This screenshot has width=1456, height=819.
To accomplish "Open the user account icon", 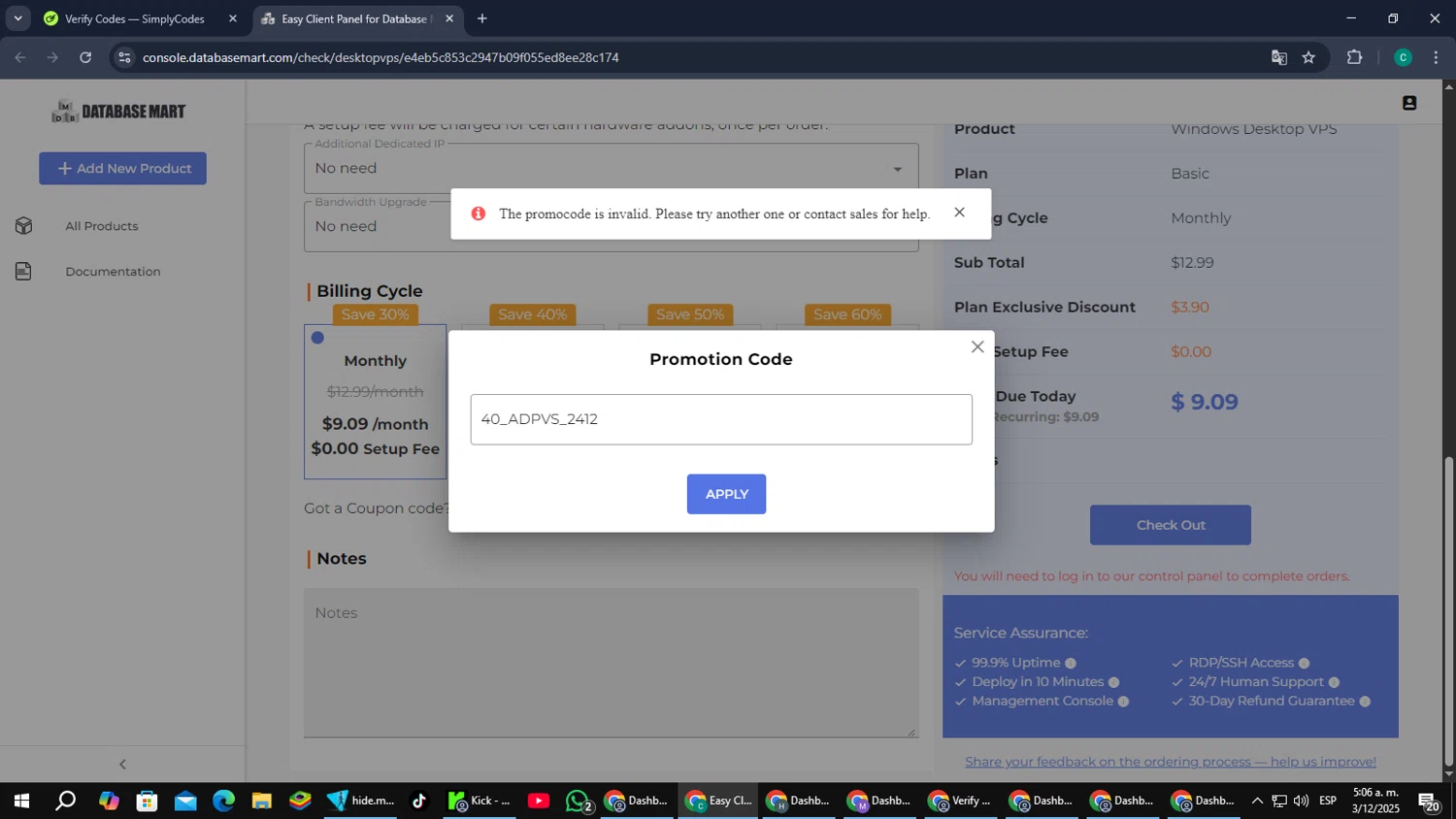I will pyautogui.click(x=1409, y=103).
